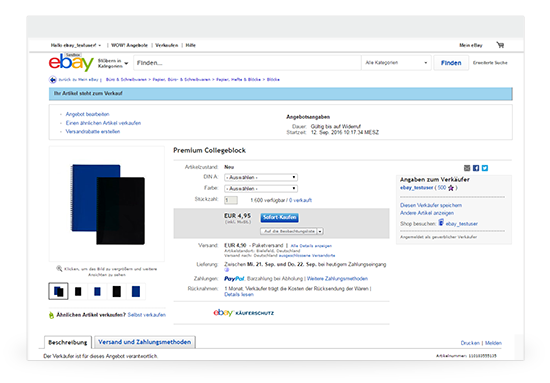The image size is (550, 383).
Task: Click the seller feedback star icon
Action: (x=451, y=188)
